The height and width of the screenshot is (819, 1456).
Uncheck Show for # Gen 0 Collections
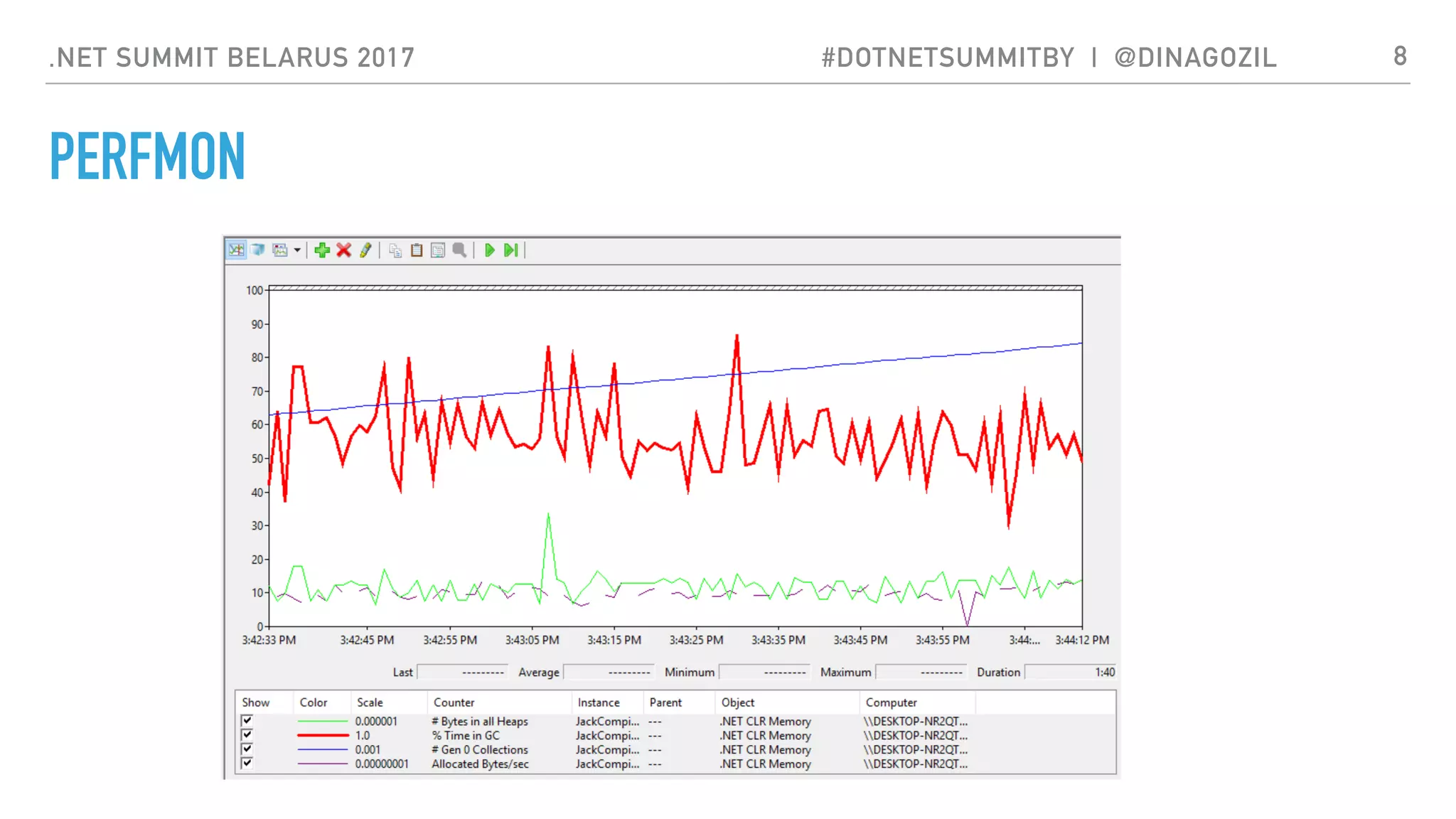coord(247,749)
